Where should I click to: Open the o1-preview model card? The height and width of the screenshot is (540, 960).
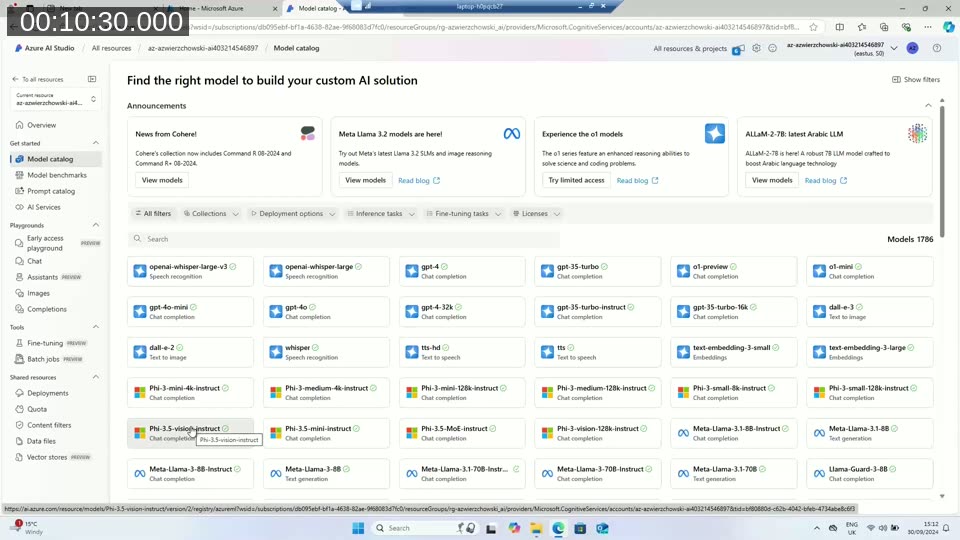tap(734, 271)
